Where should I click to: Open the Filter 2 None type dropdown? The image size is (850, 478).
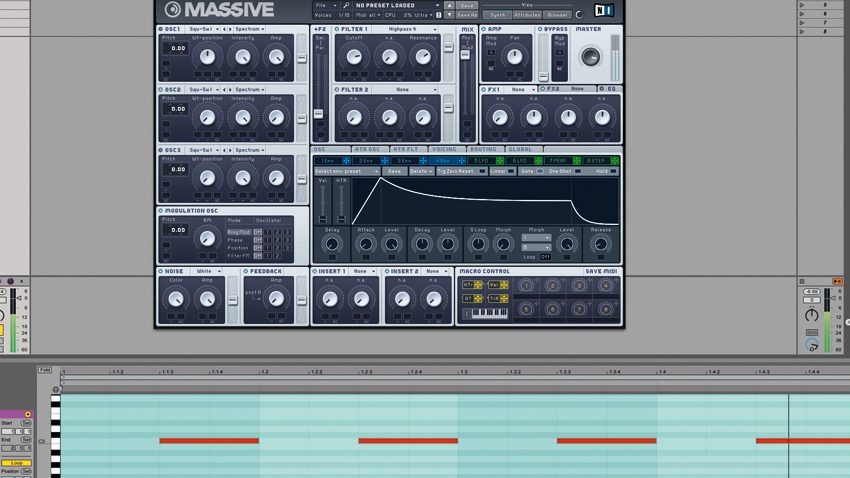click(x=405, y=89)
